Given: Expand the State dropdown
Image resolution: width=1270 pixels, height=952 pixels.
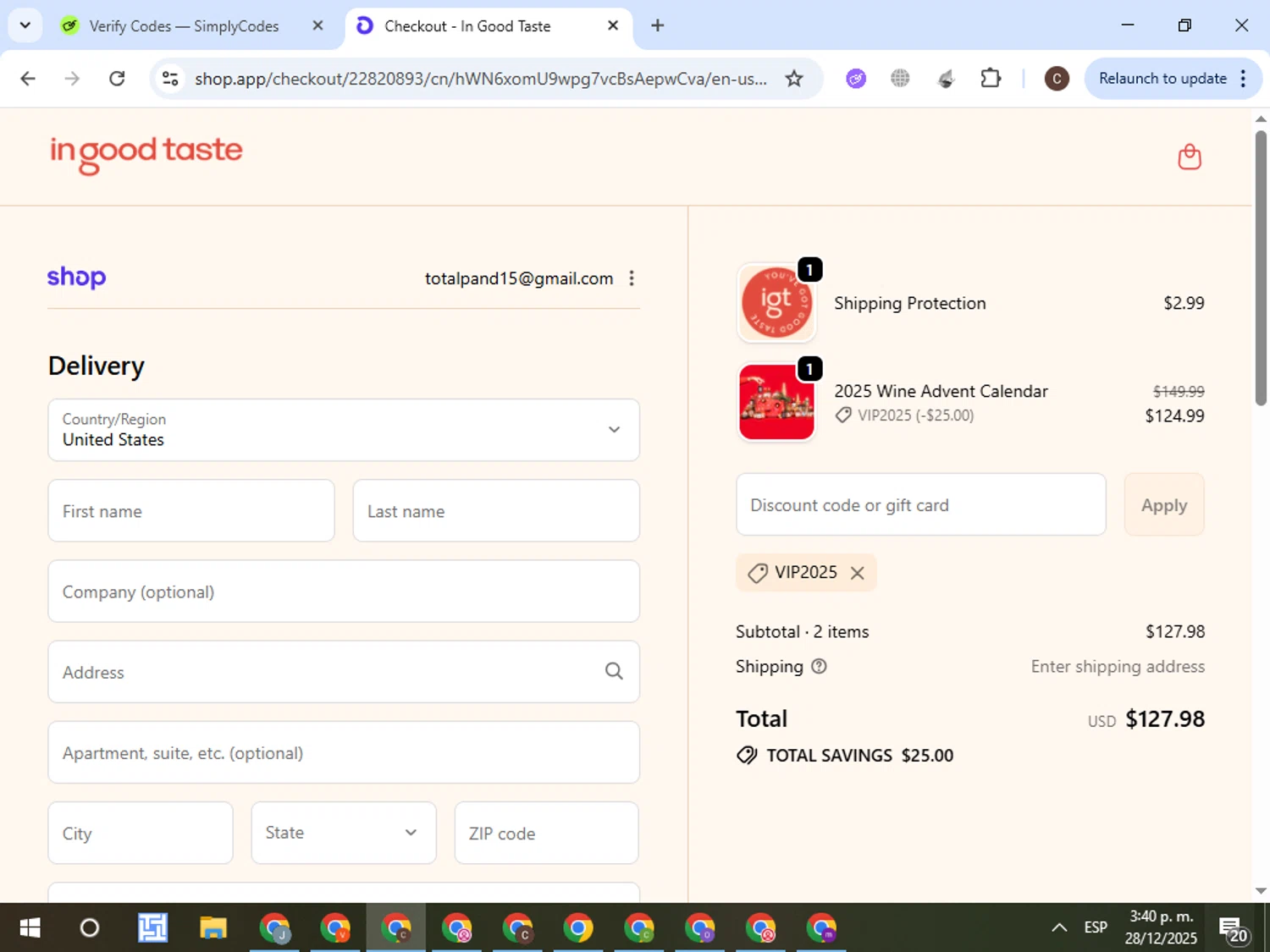Looking at the screenshot, I should (344, 833).
